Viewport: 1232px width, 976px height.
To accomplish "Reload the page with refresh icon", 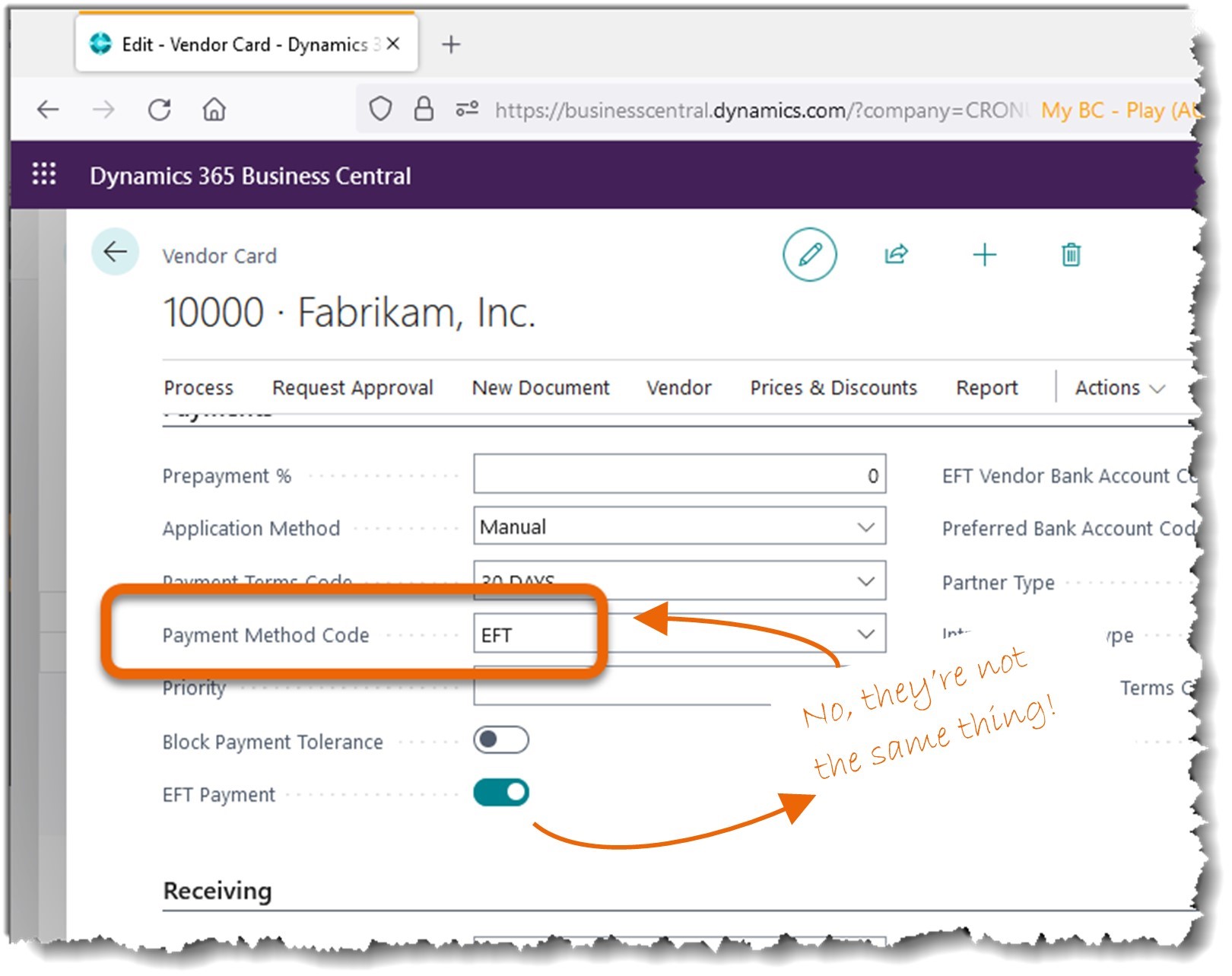I will (159, 110).
